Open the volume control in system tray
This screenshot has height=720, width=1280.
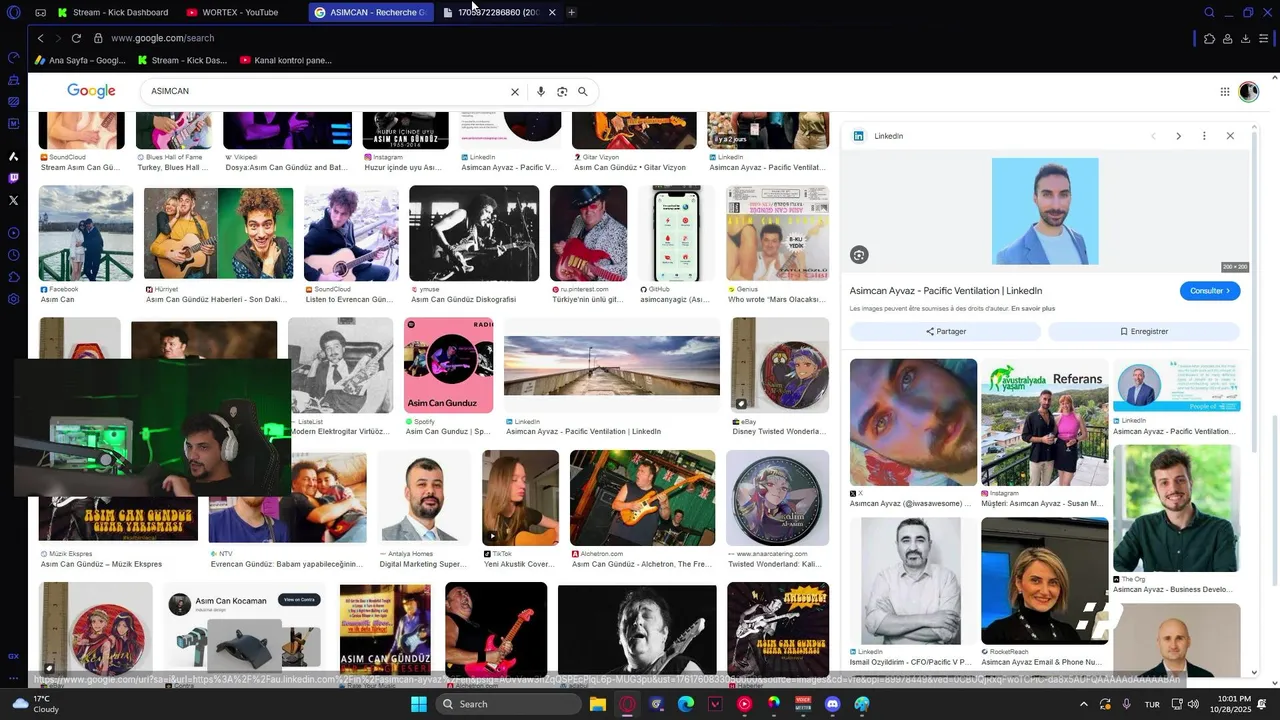[1193, 704]
